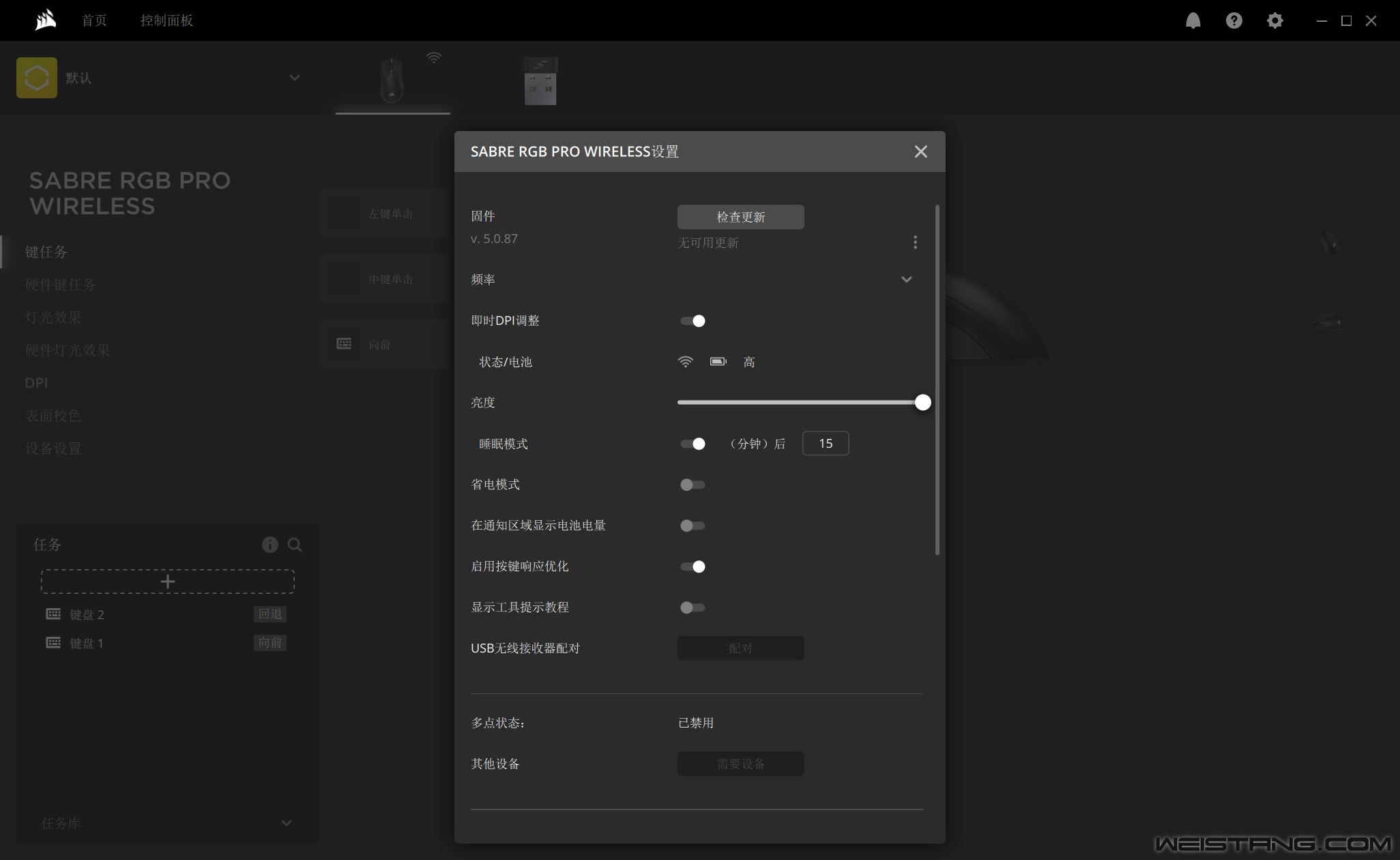Screen dimensions: 1400x860
Task: Click the Corsair sails logo
Action: 45,20
